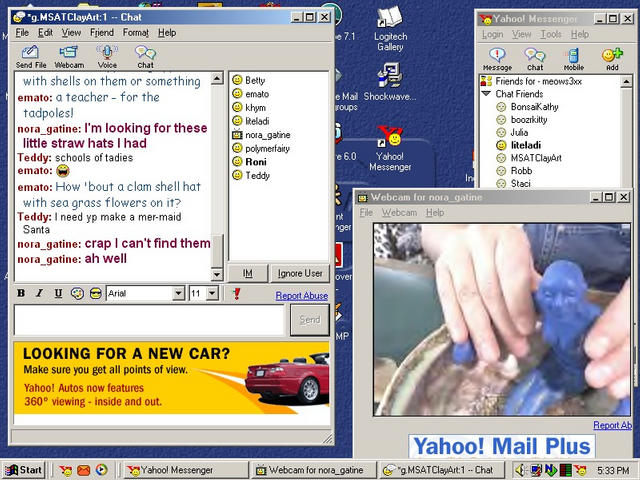Click the new car Yahoo! Autos ad
Image resolution: width=640 pixels, height=480 pixels.
[172, 378]
